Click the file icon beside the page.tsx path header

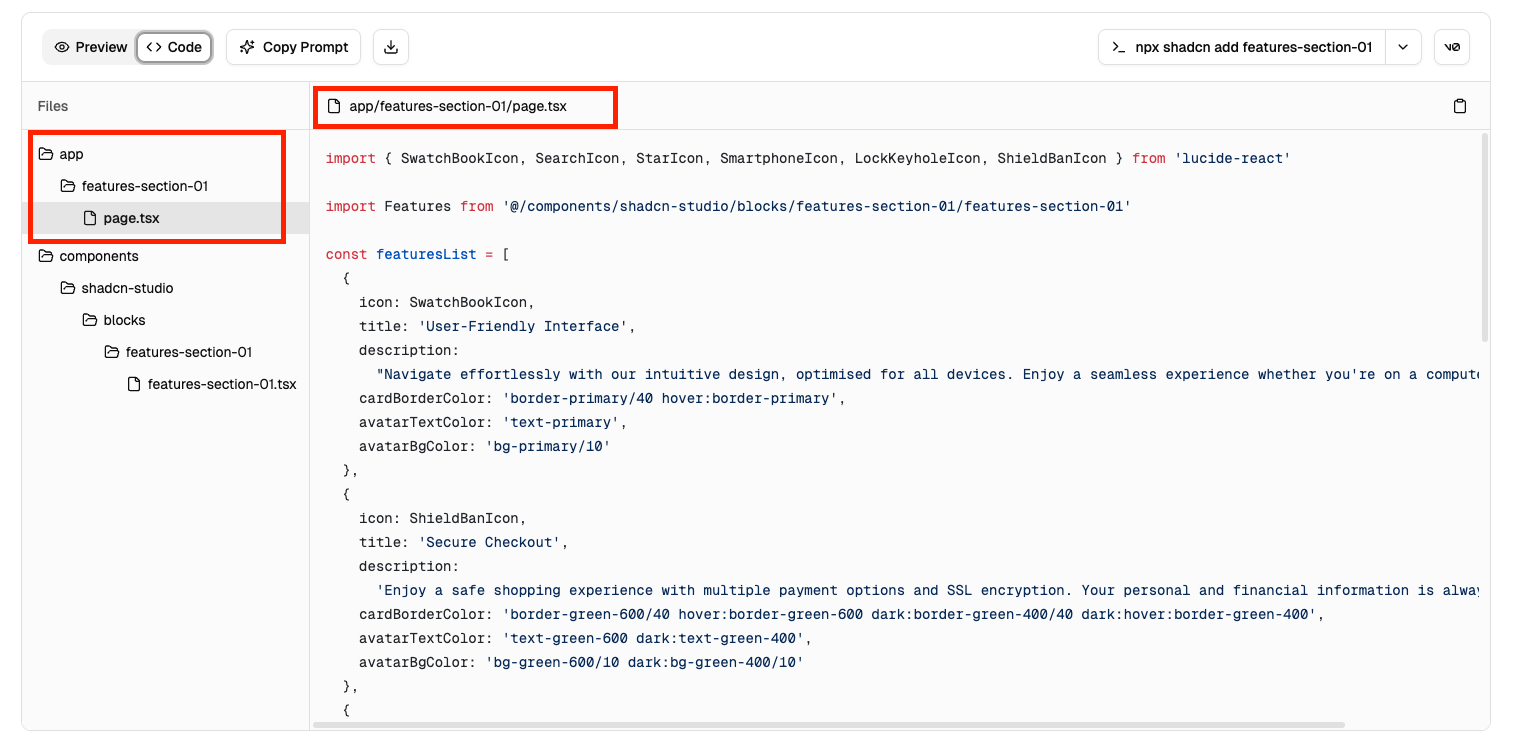(x=334, y=106)
